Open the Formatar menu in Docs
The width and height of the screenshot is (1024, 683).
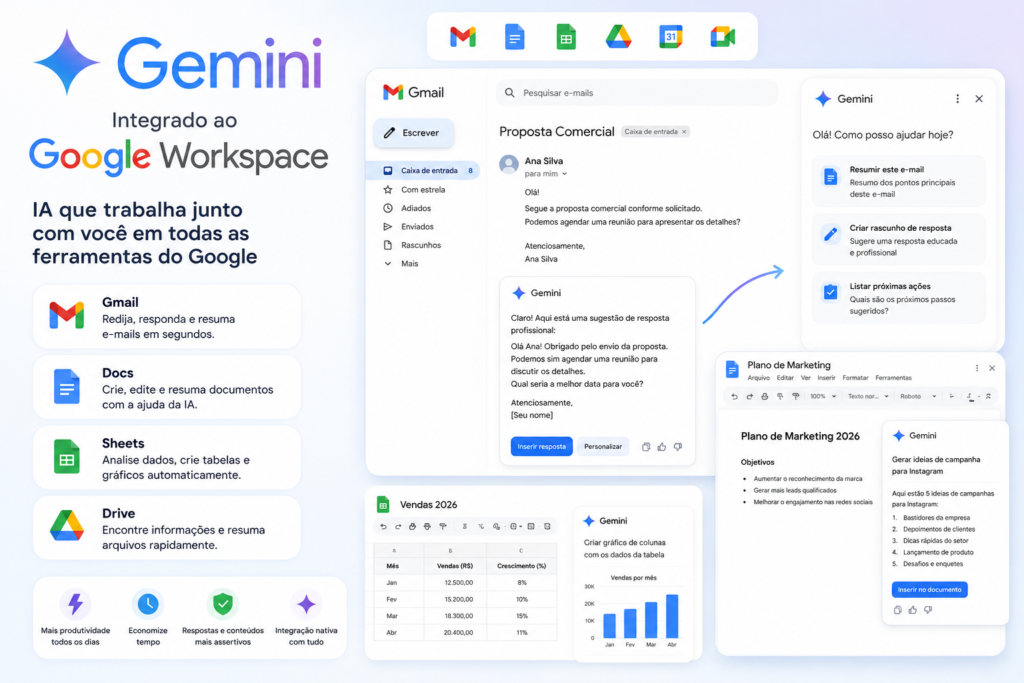pyautogui.click(x=856, y=378)
